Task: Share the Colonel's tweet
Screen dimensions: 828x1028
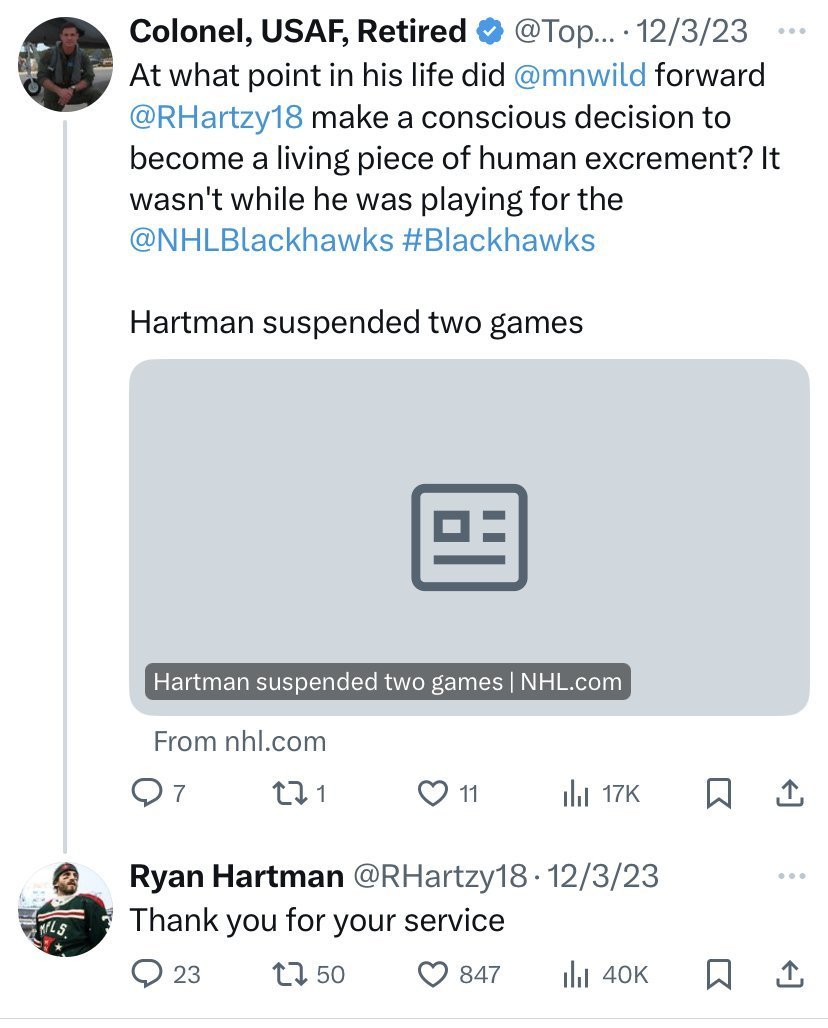Action: [x=789, y=794]
